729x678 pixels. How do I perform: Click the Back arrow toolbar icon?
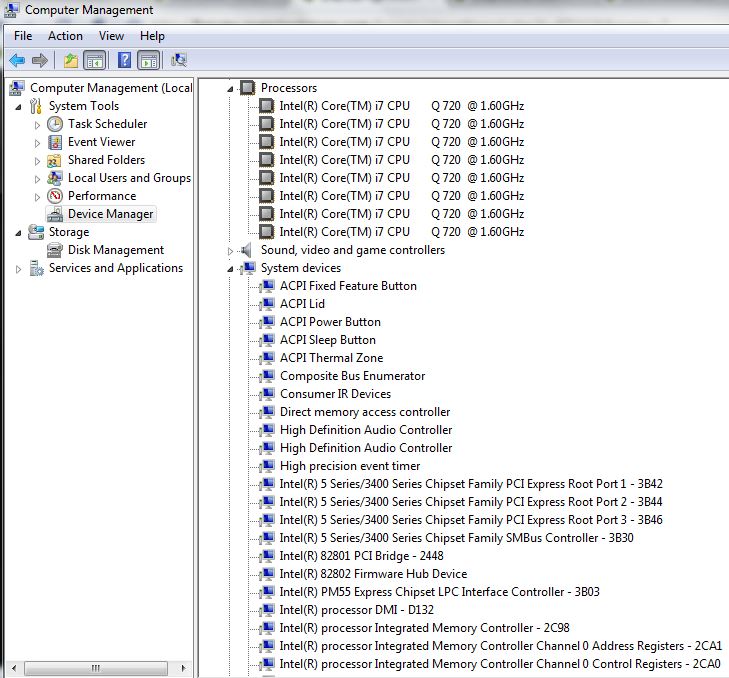click(x=17, y=60)
